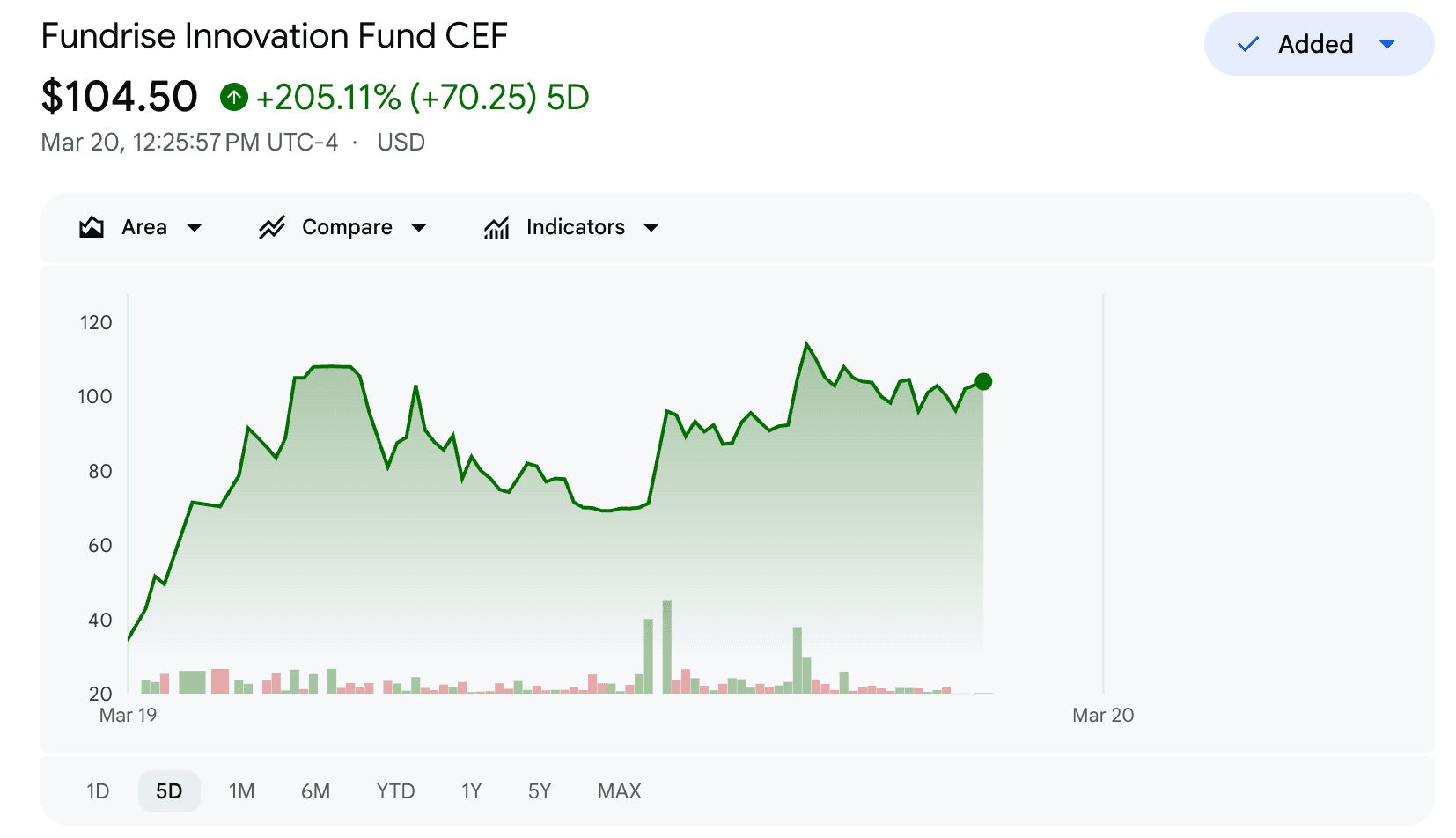
Task: Click the Compare trend-lines icon
Action: (x=272, y=227)
